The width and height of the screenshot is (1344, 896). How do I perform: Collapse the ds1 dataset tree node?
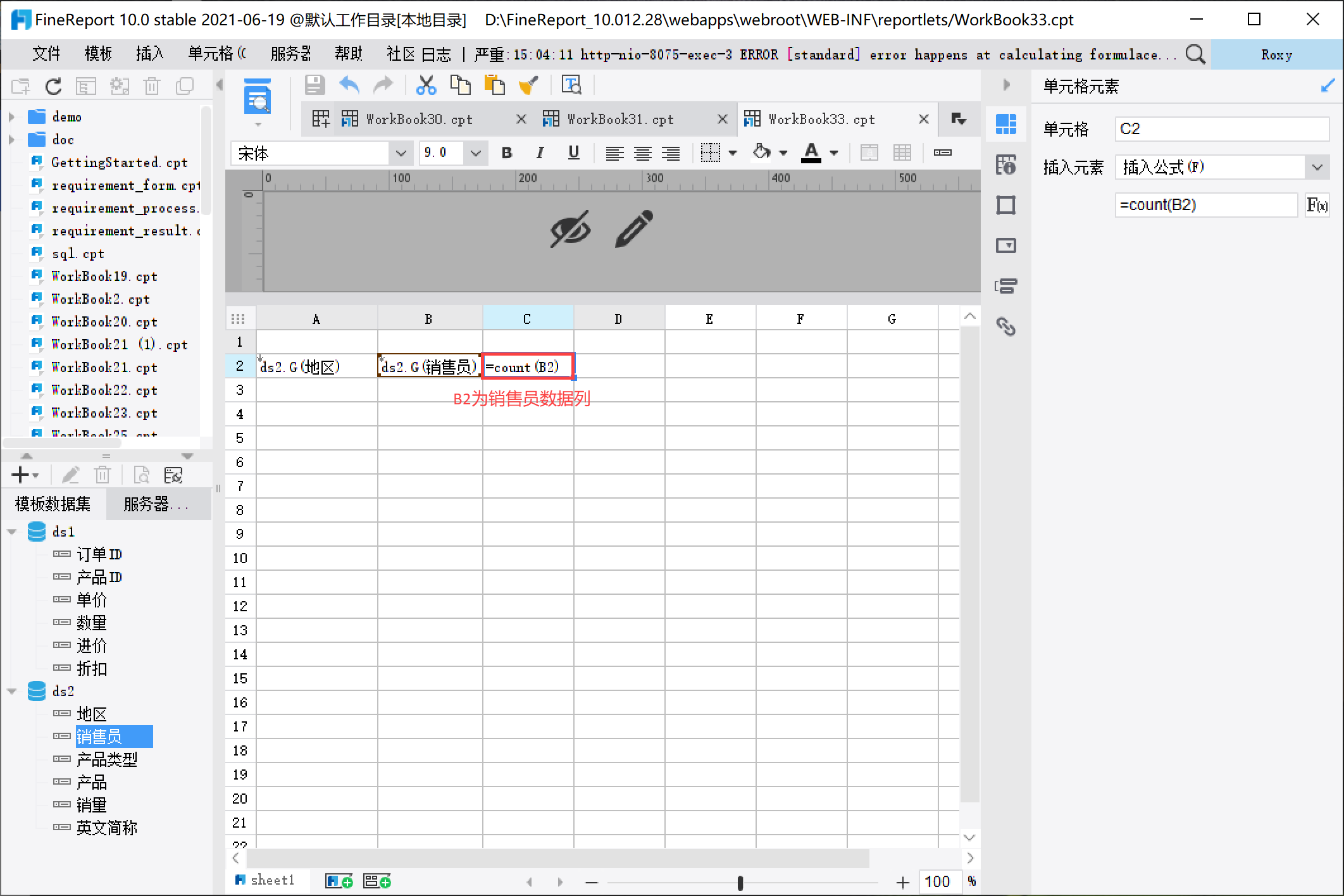[x=12, y=532]
